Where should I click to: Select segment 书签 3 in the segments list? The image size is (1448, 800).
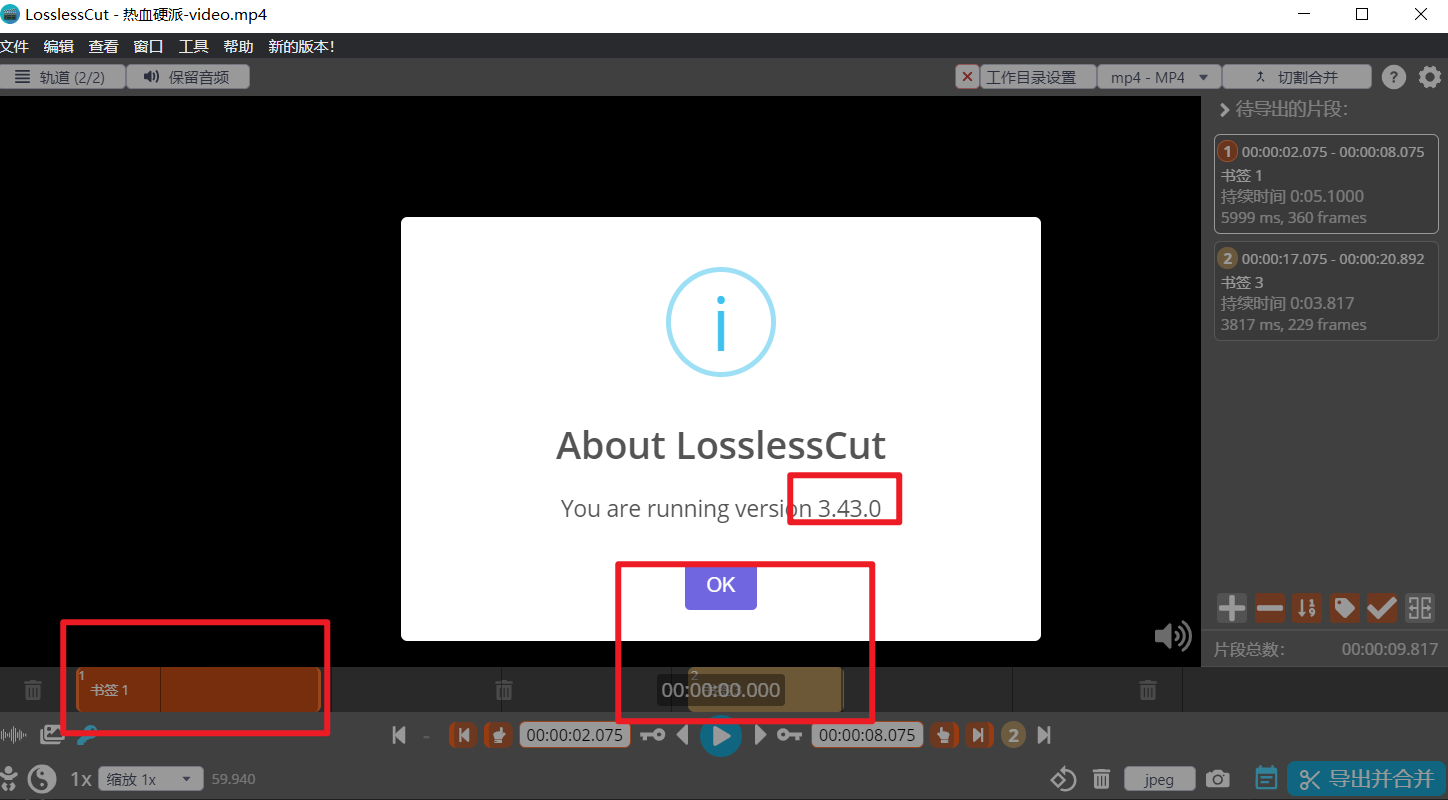coord(1326,290)
